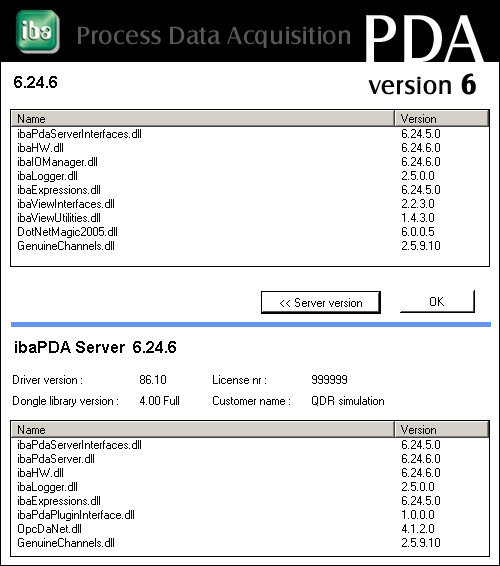Select GenuineChannels.dll in the top list
The width and height of the screenshot is (500, 566).
[x=250, y=246]
